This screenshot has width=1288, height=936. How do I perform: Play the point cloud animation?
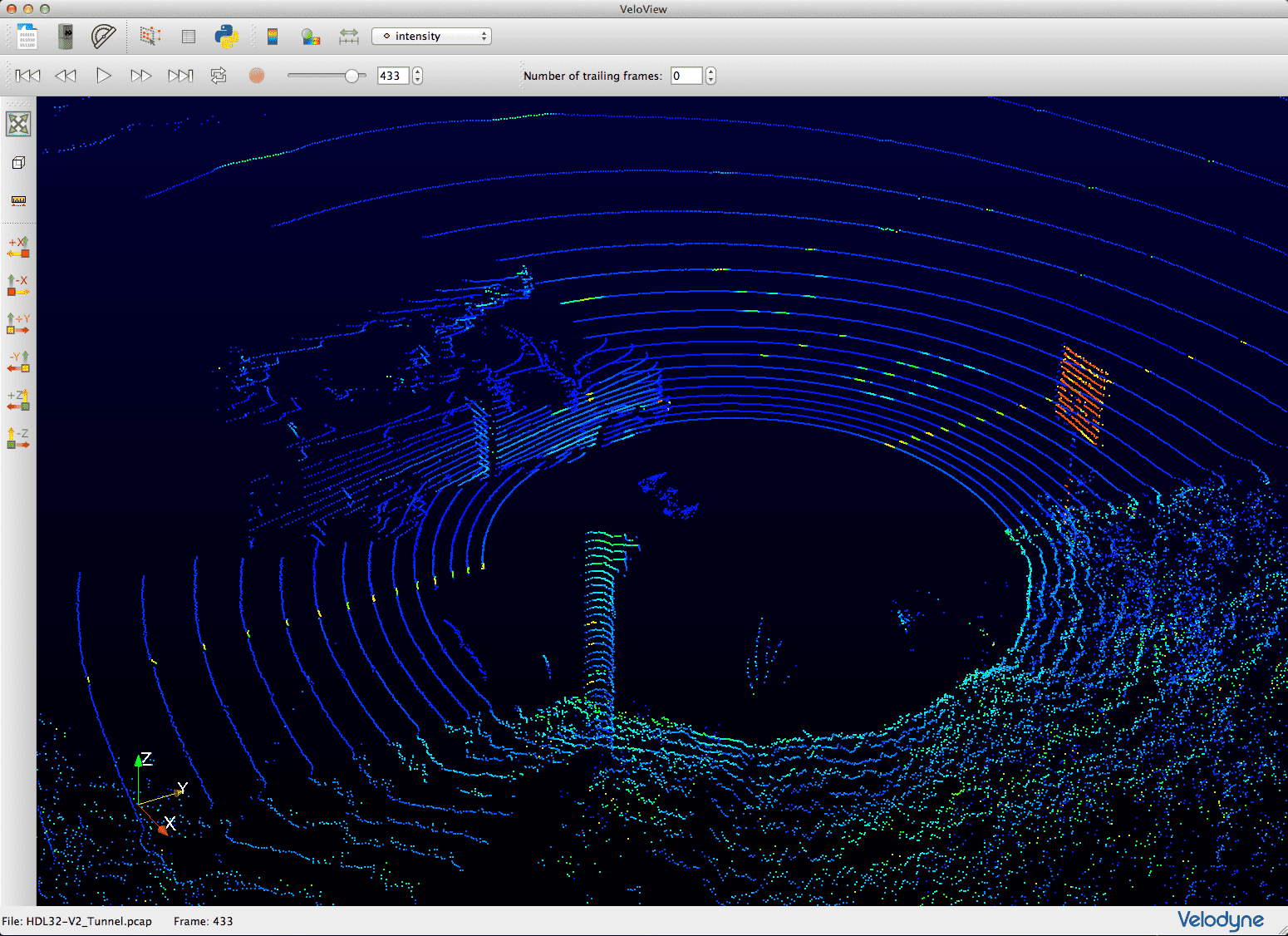(104, 76)
